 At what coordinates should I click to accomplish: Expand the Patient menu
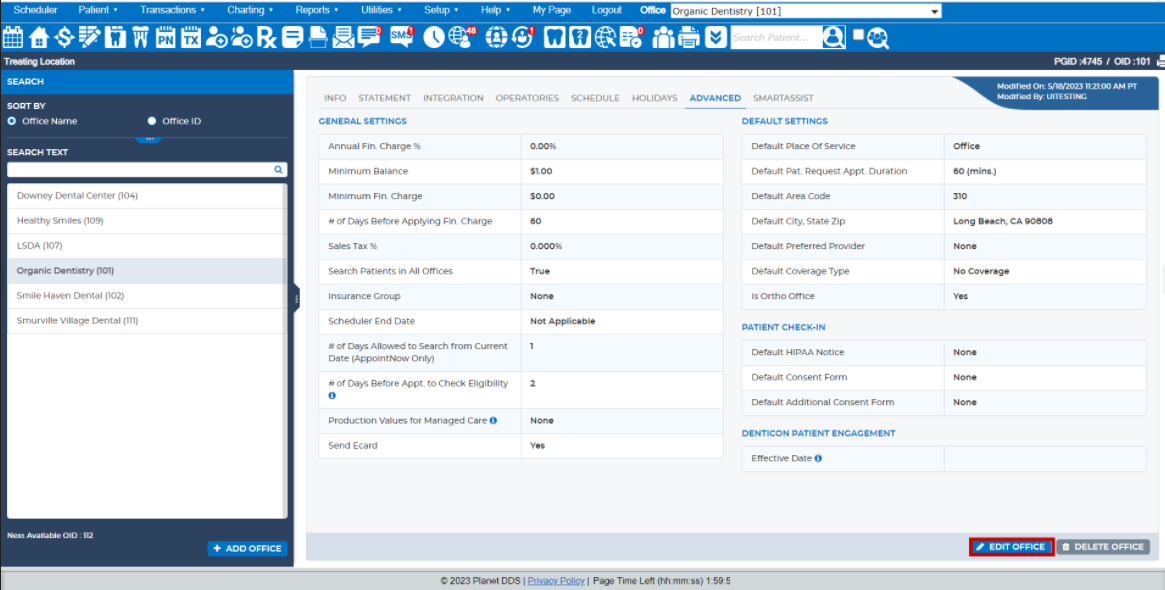click(98, 10)
